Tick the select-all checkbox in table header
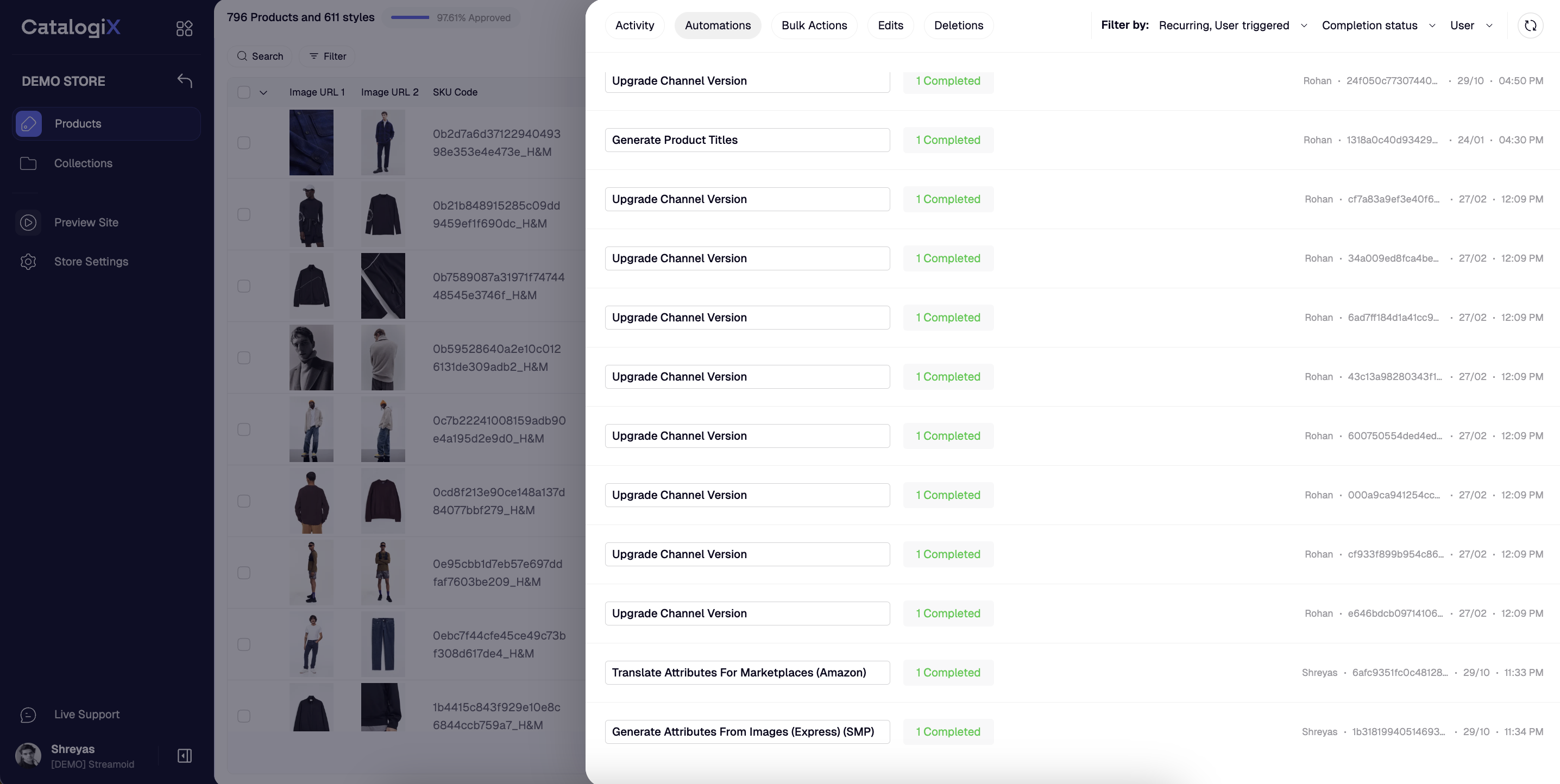The height and width of the screenshot is (784, 1560). tap(243, 92)
